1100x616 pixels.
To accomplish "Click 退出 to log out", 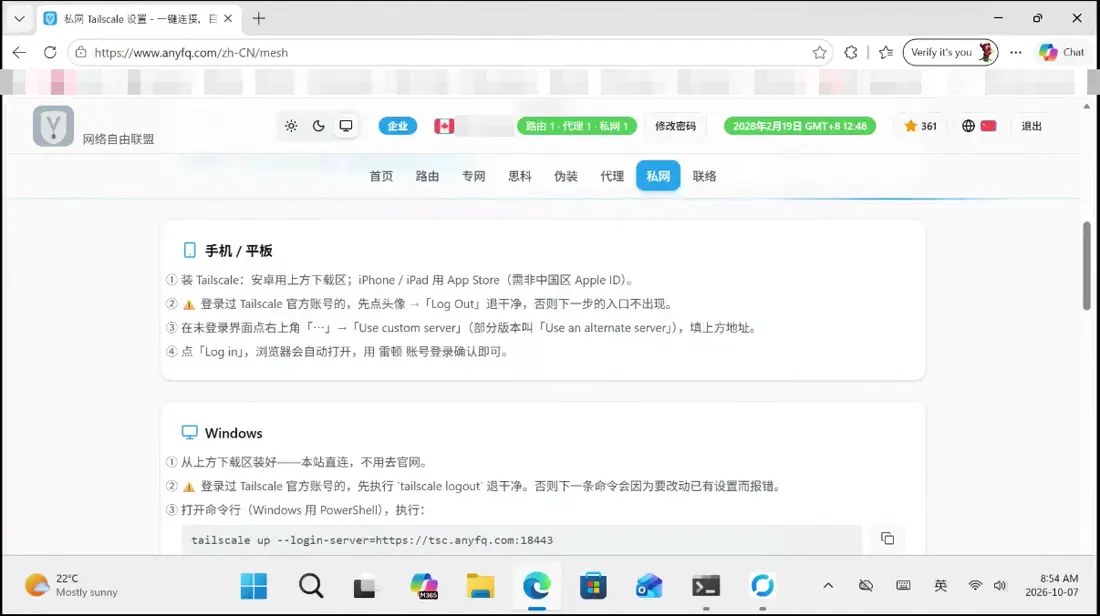I will (1031, 126).
